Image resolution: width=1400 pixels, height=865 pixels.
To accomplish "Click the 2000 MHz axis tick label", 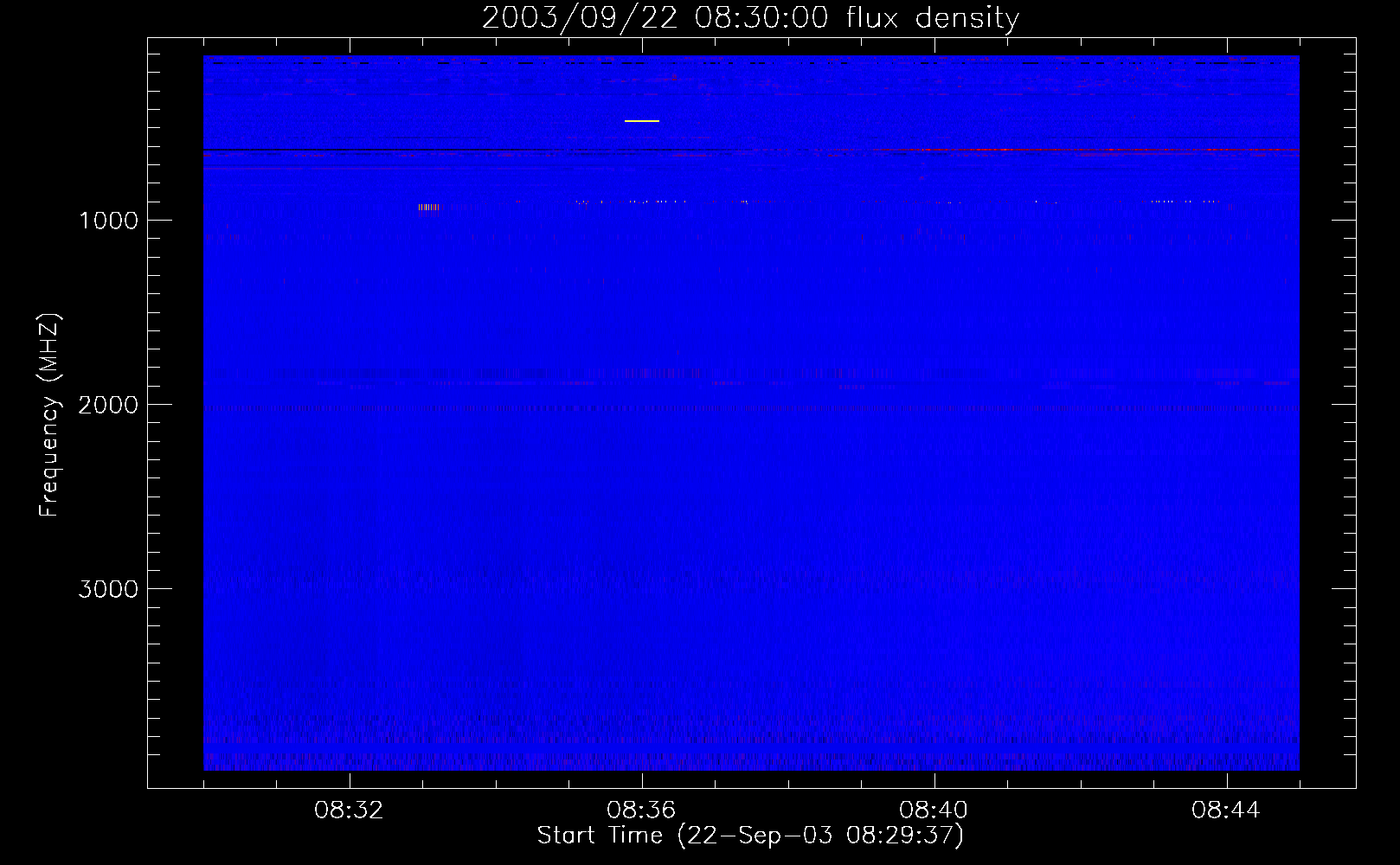I will 108,405.
